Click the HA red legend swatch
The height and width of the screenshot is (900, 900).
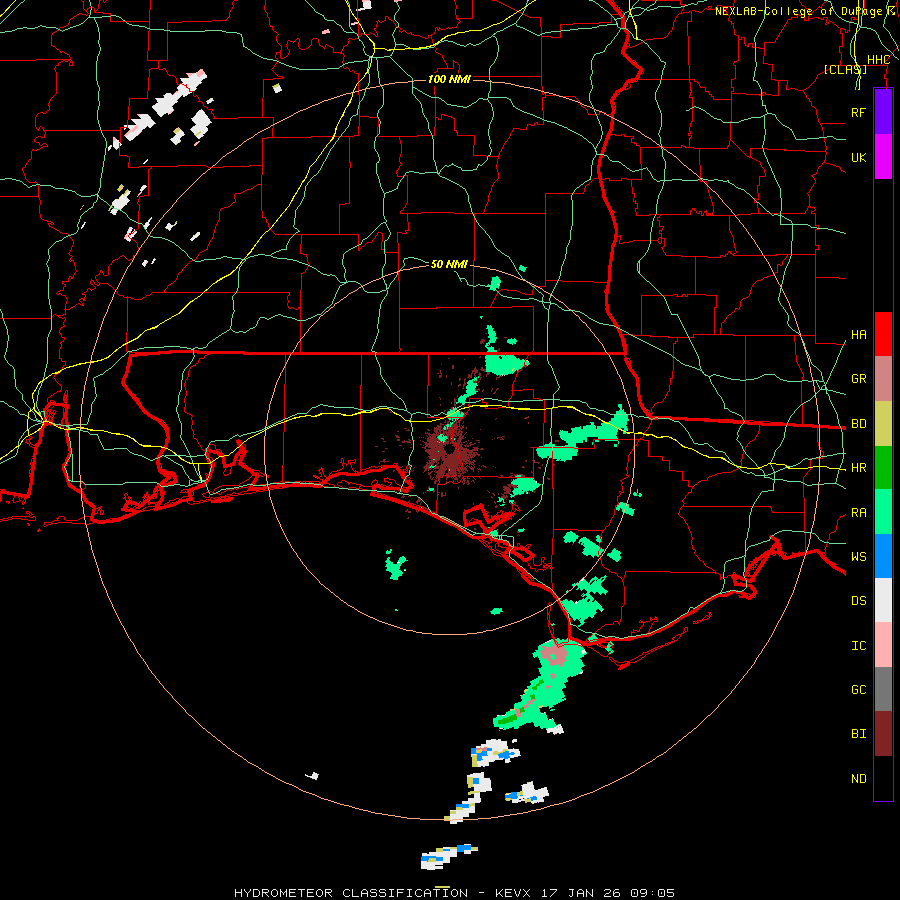click(x=883, y=334)
